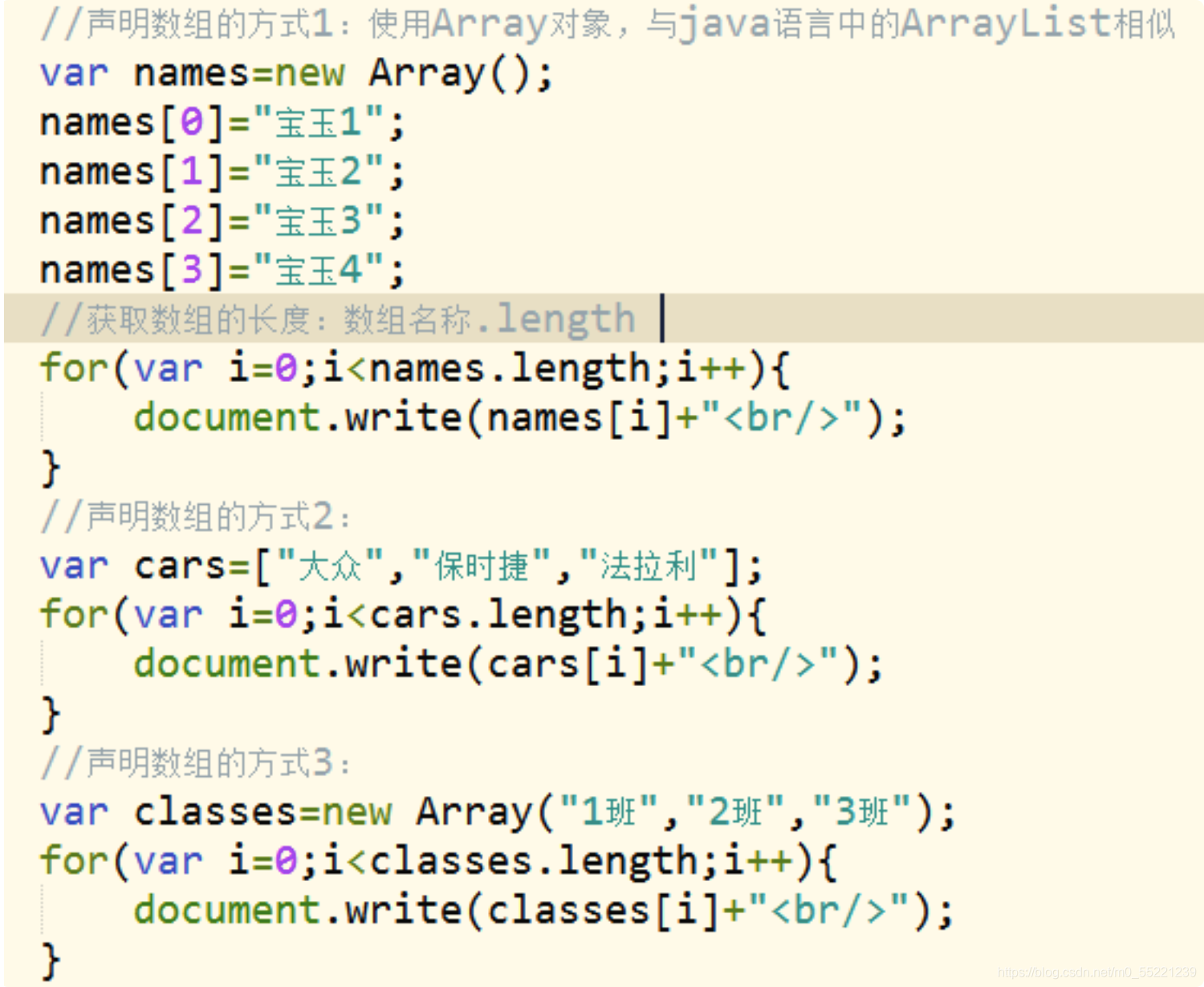Click the string "2班" in classes array
This screenshot has height=987, width=1204.
click(735, 811)
